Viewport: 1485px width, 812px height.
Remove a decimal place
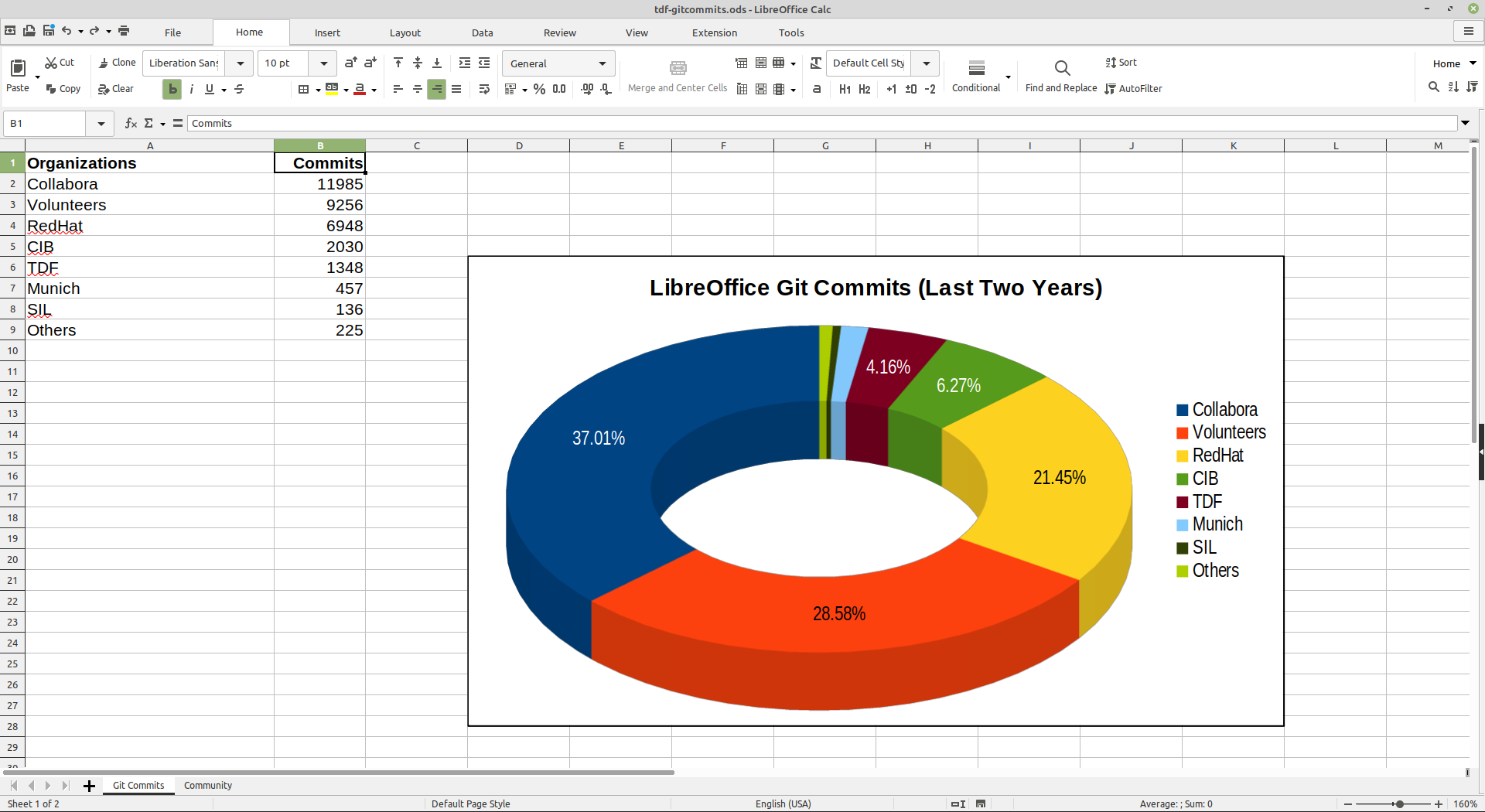(606, 89)
